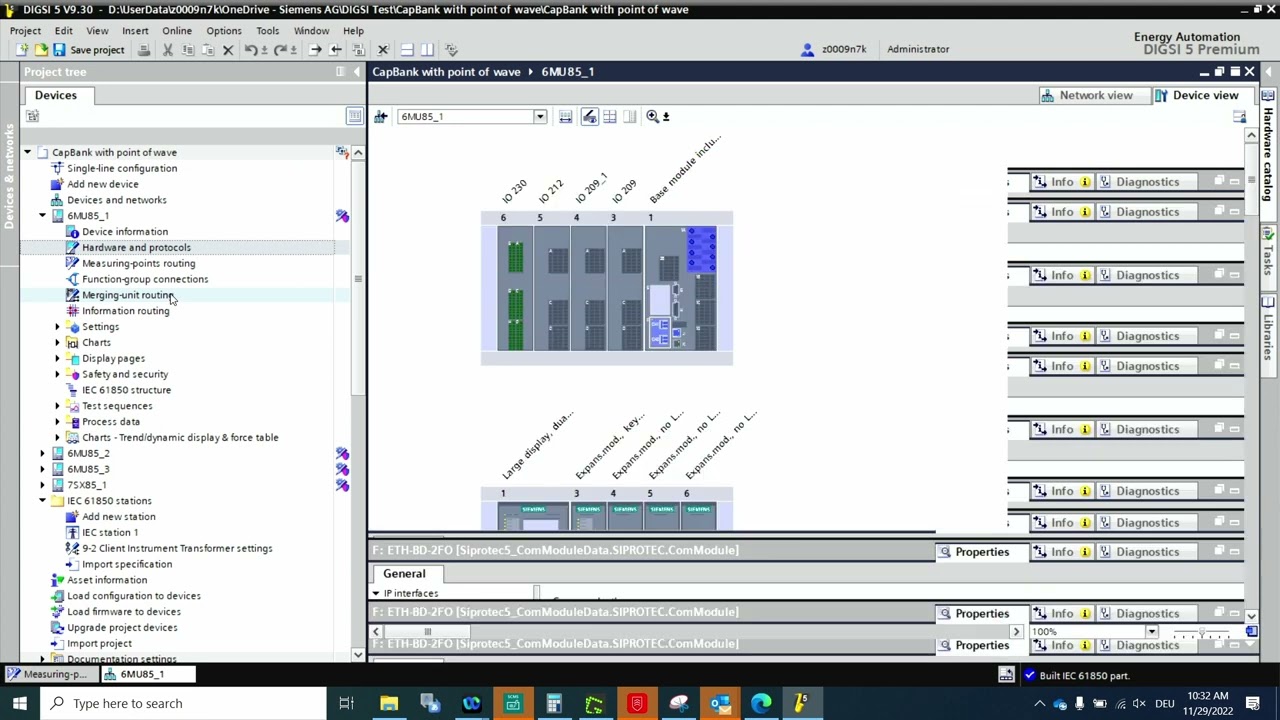Expand the Test sequences node

point(58,406)
